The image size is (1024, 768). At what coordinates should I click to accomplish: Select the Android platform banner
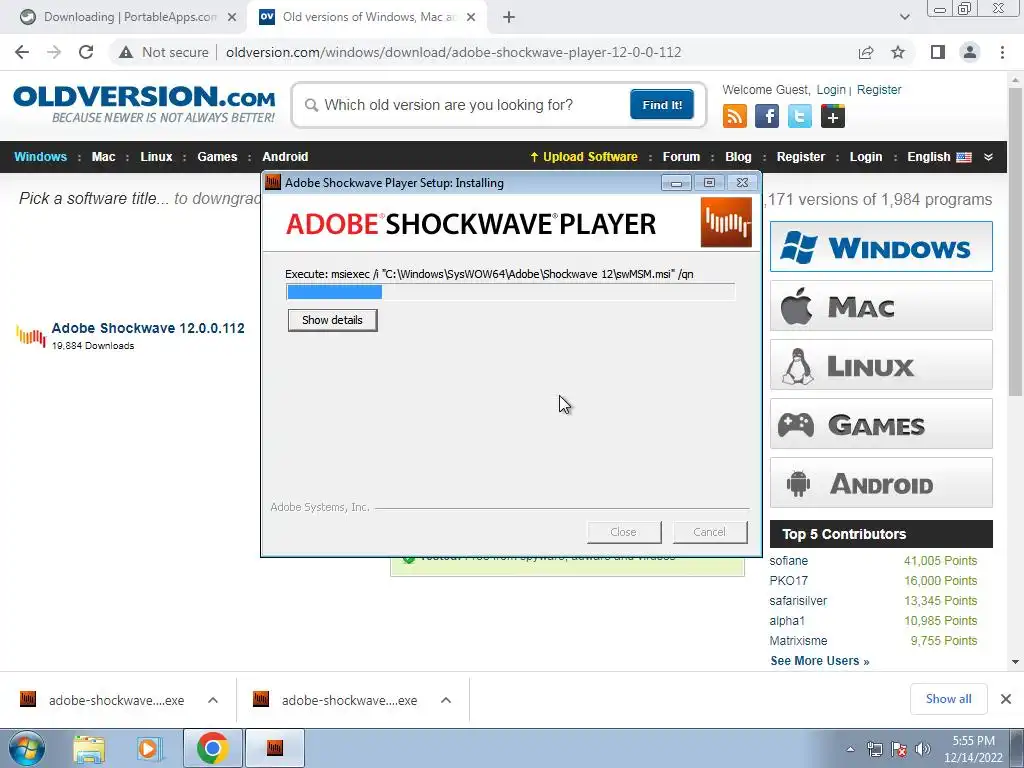[881, 483]
